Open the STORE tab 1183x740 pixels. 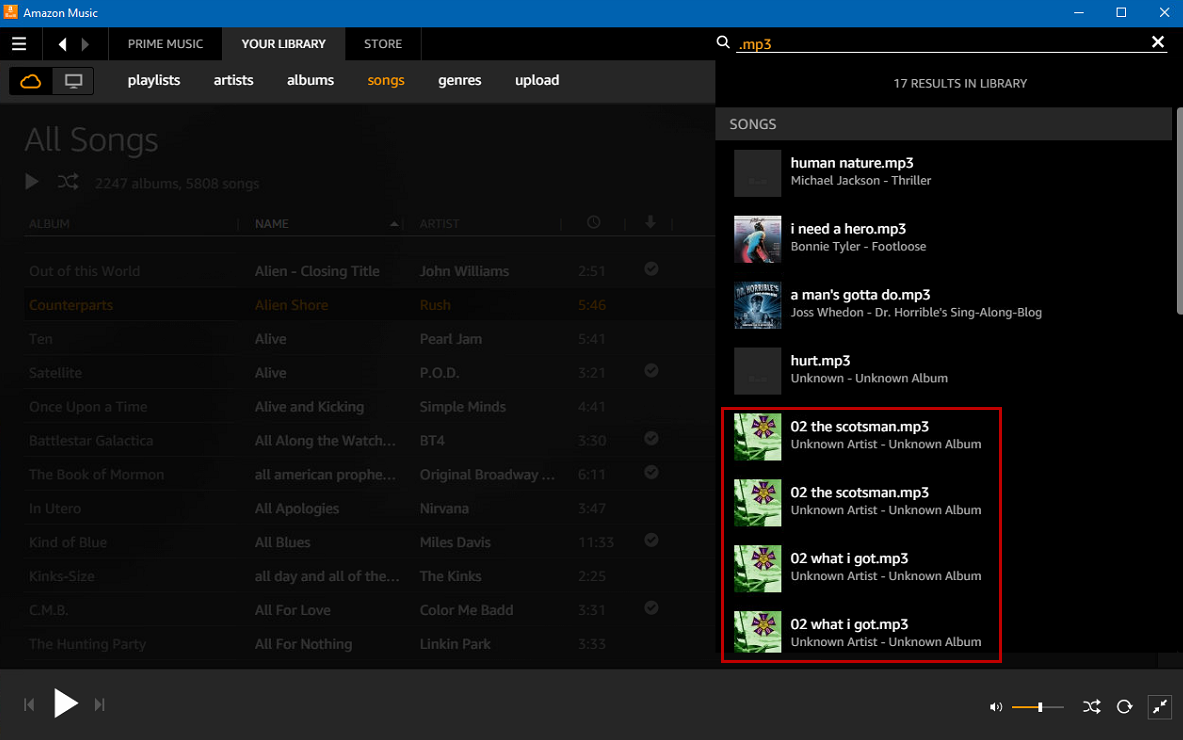[383, 44]
